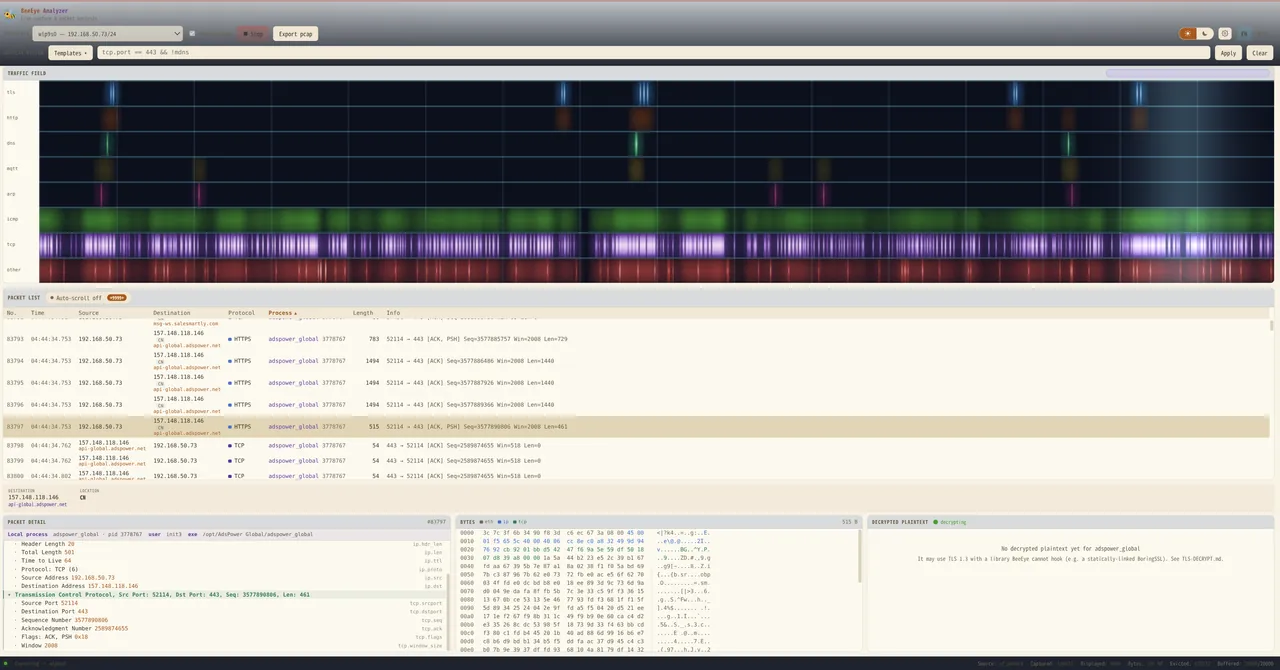Image resolution: width=1280 pixels, height=670 pixels.
Task: Open the Templates filter dropdown
Action: click(70, 53)
